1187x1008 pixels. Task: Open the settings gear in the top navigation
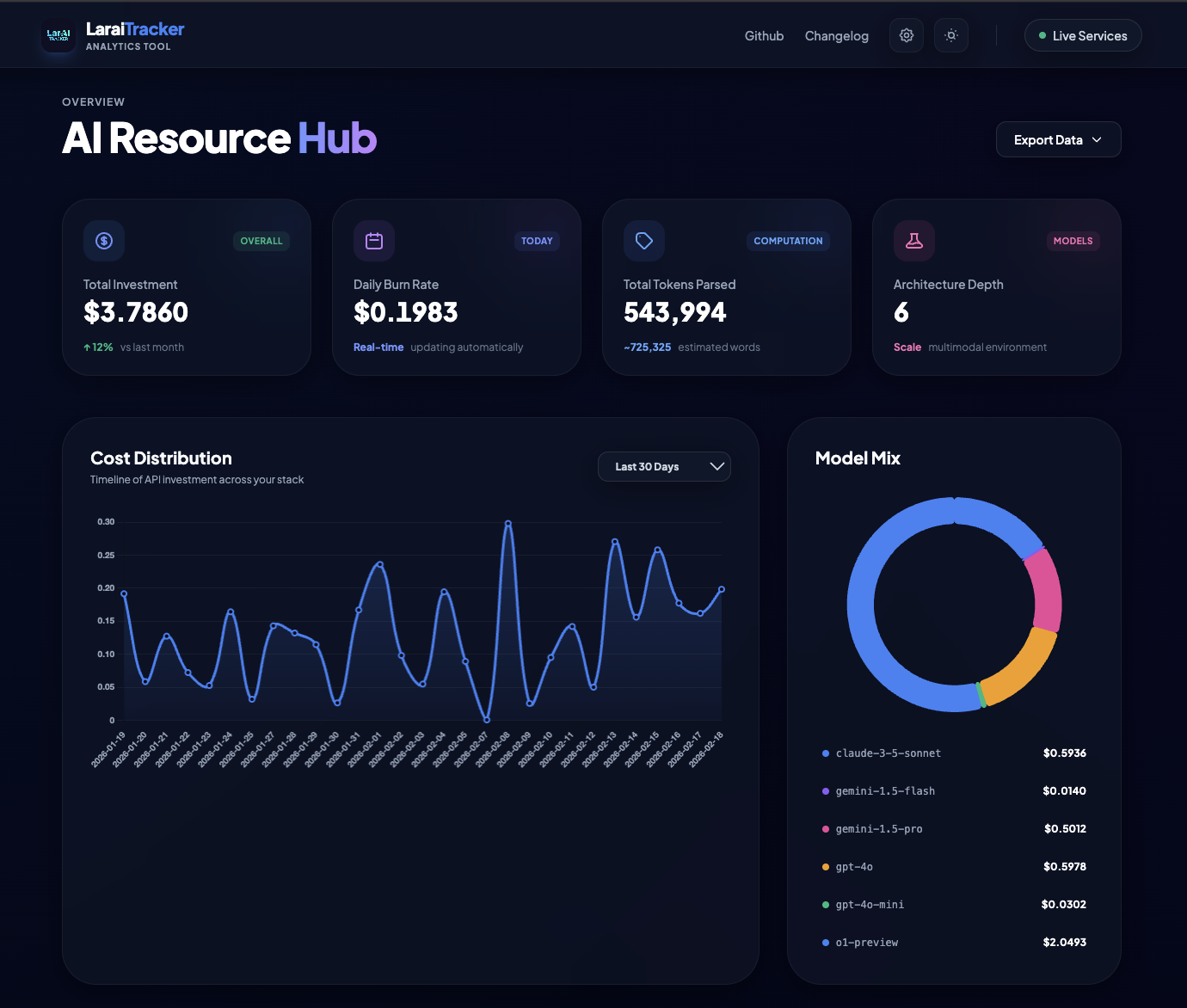906,35
